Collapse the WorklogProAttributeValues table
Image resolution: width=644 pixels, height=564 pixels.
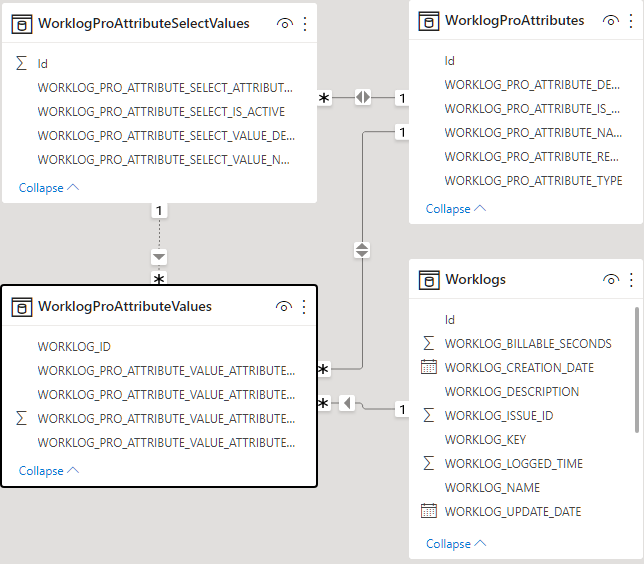[48, 471]
